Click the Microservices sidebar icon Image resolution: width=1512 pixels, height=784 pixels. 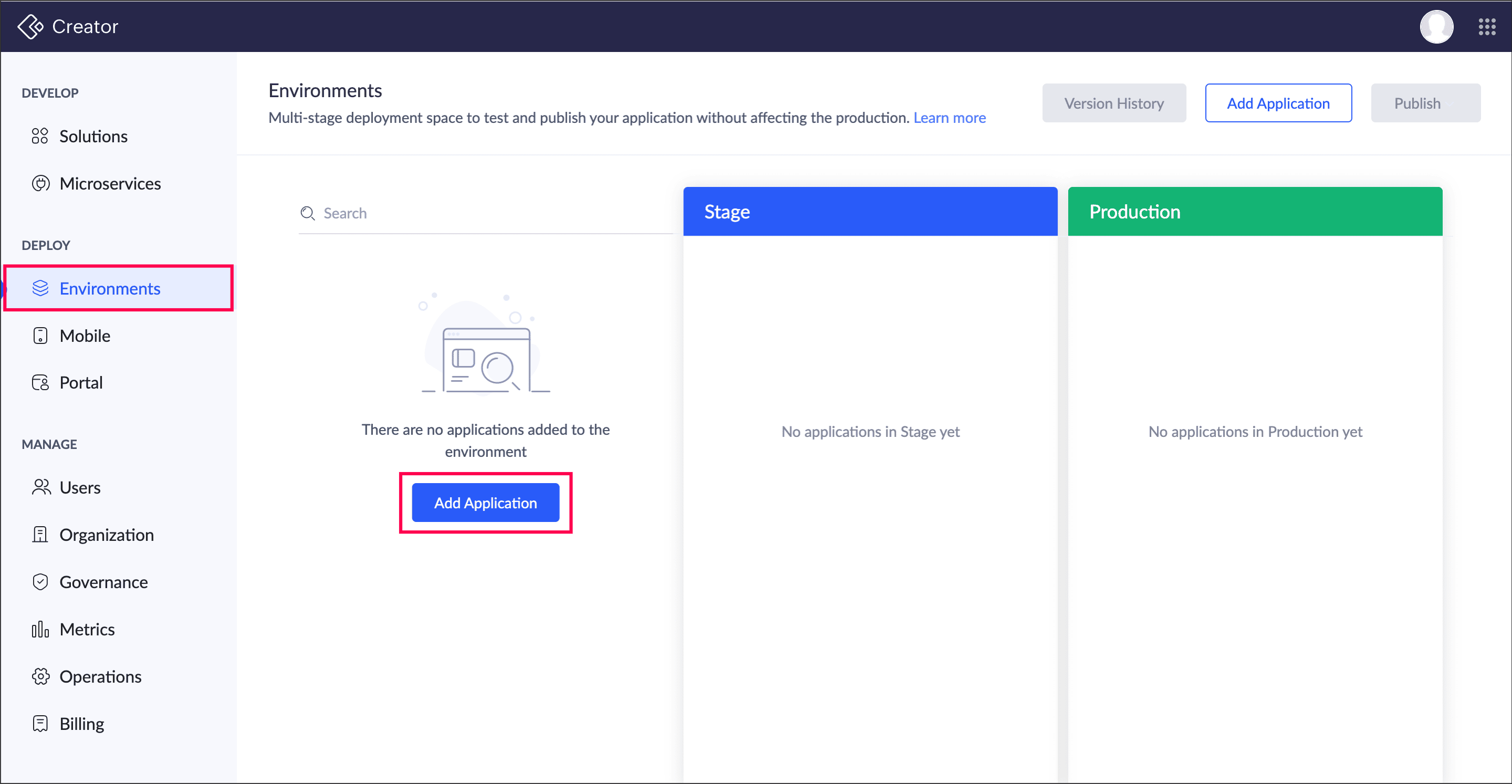[40, 184]
